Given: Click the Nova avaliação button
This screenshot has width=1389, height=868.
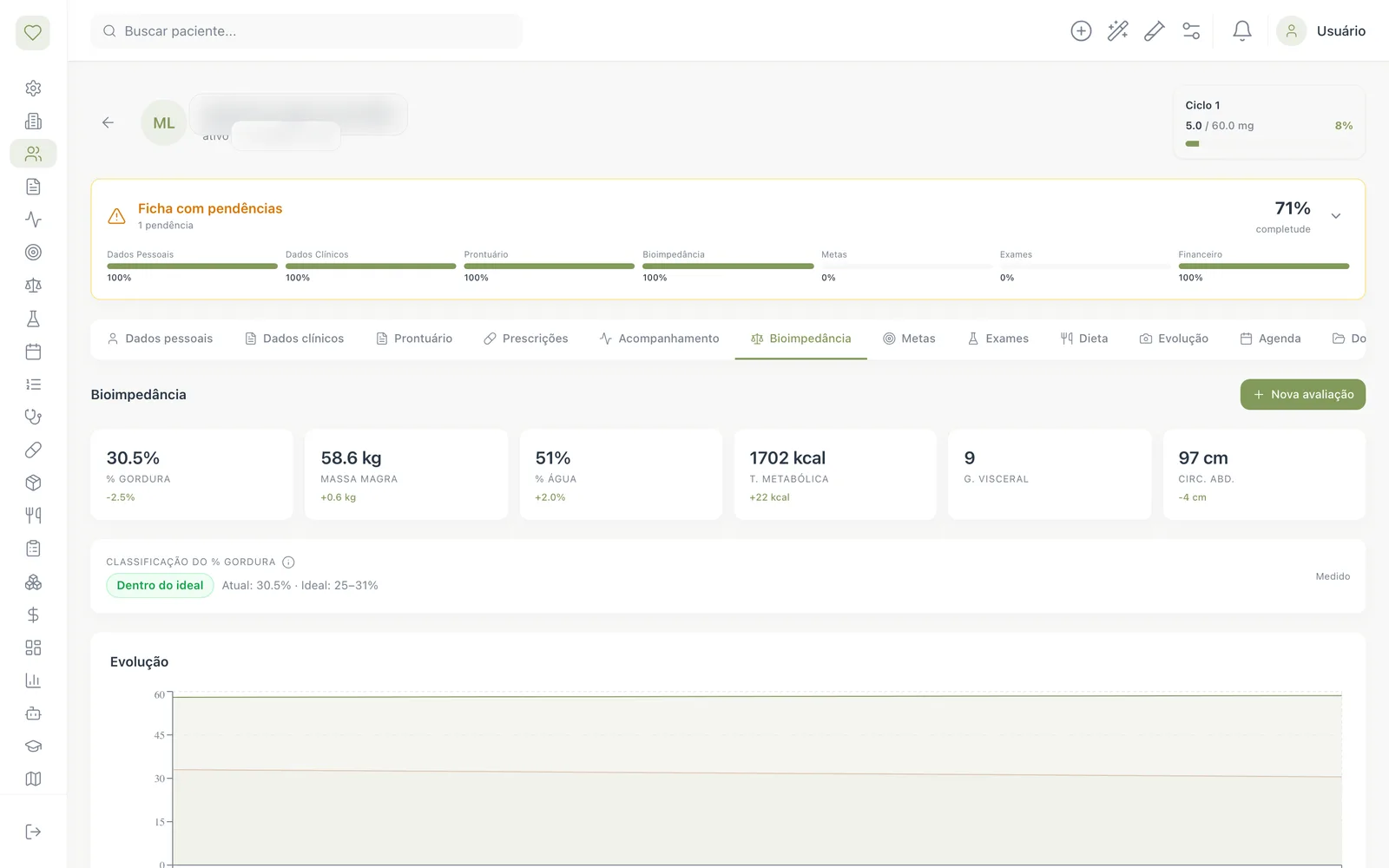Looking at the screenshot, I should [1302, 394].
